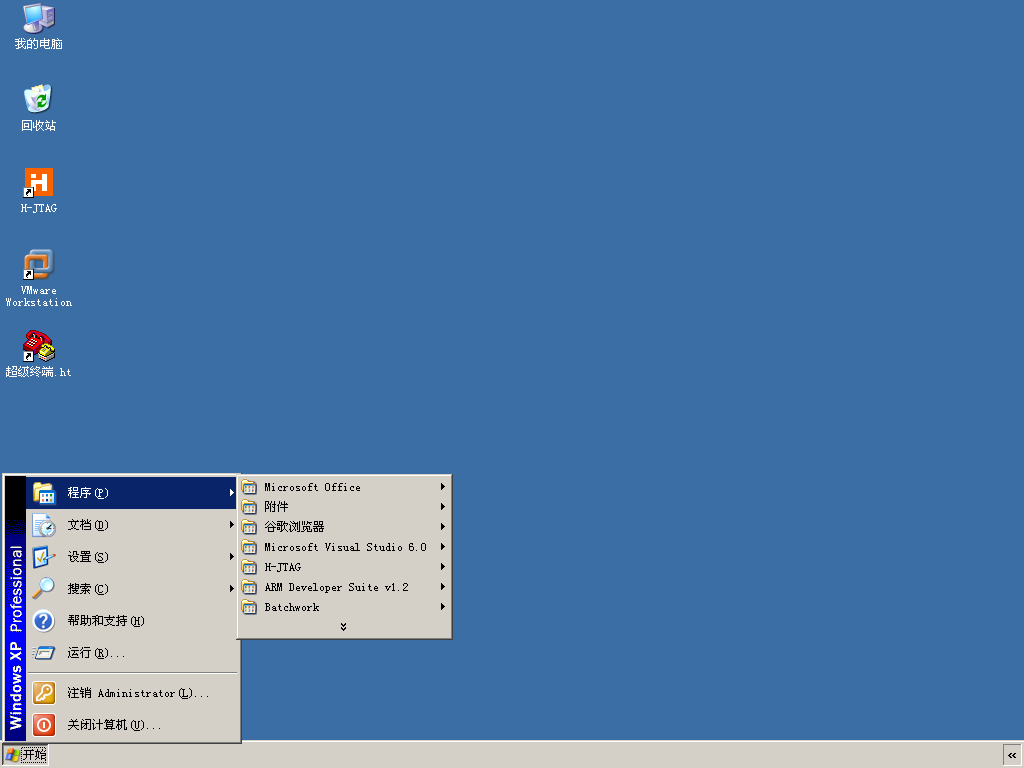Click the Settings (设置) icon in the Start menu
Image resolution: width=1024 pixels, height=768 pixels.
point(44,557)
